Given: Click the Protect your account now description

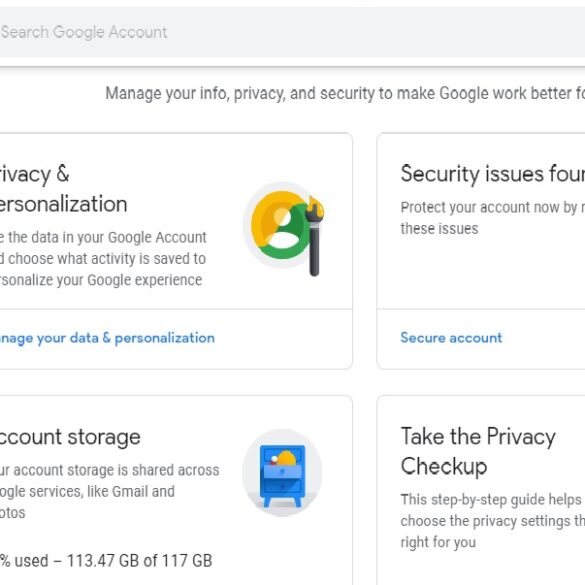Looking at the screenshot, I should point(492,218).
